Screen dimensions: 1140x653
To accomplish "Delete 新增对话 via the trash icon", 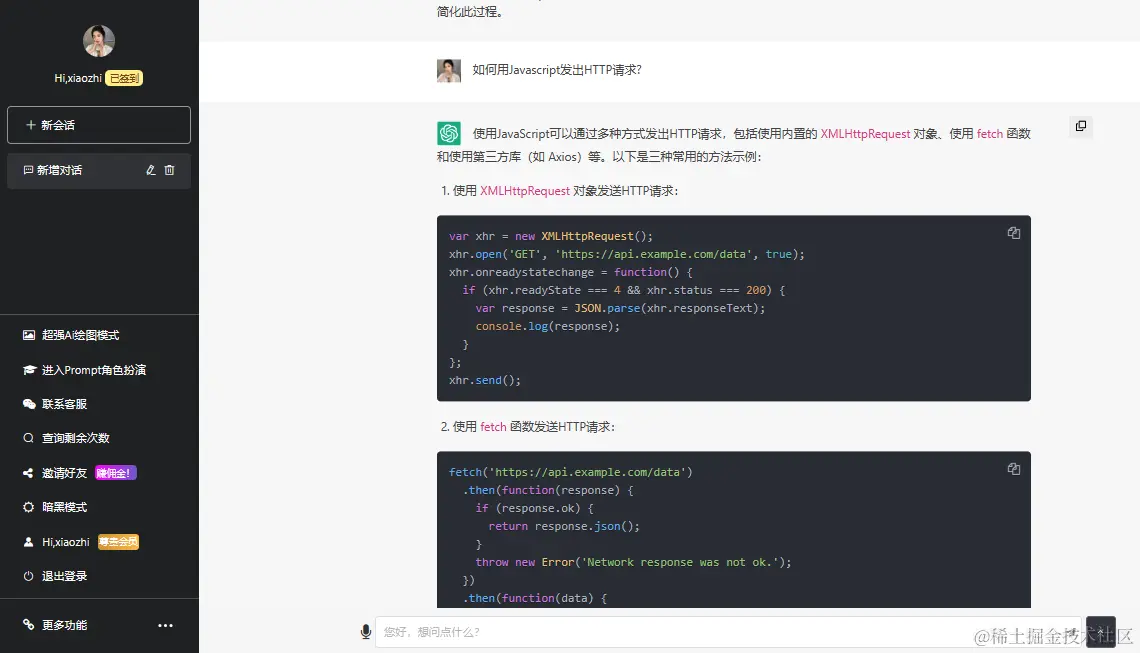I will point(170,170).
